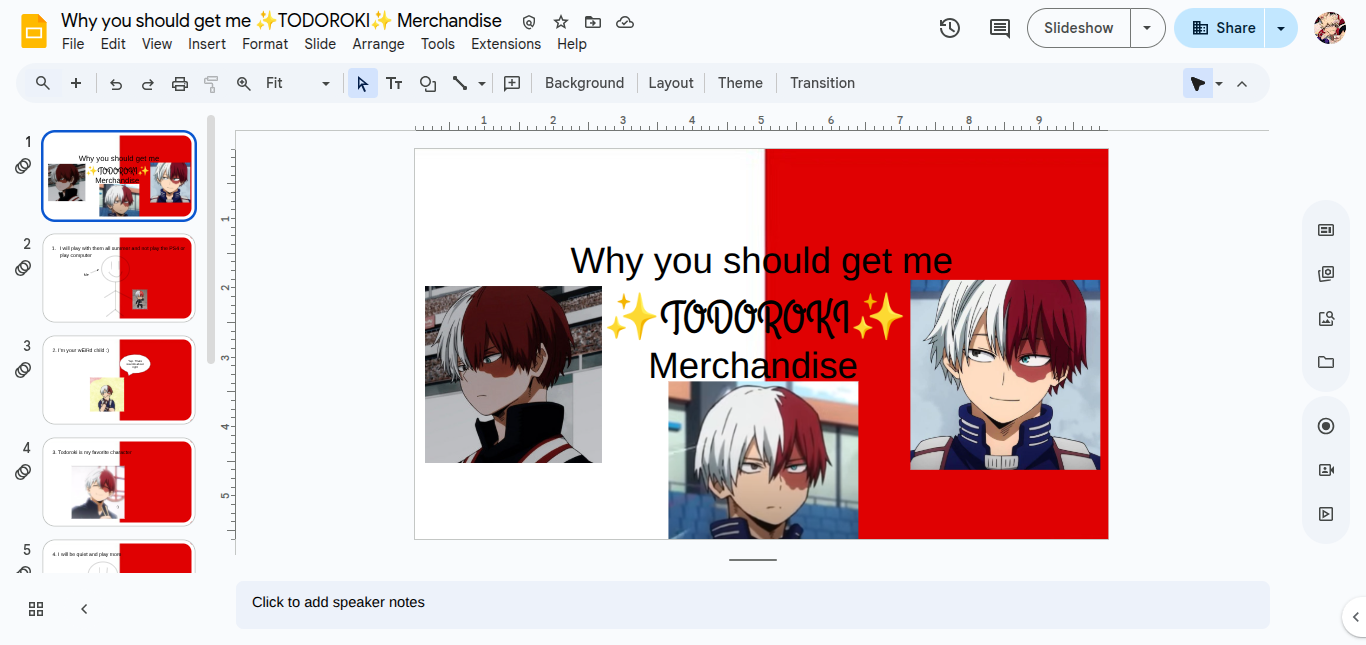
Task: Switch to grid view of slides
Action: coord(36,609)
